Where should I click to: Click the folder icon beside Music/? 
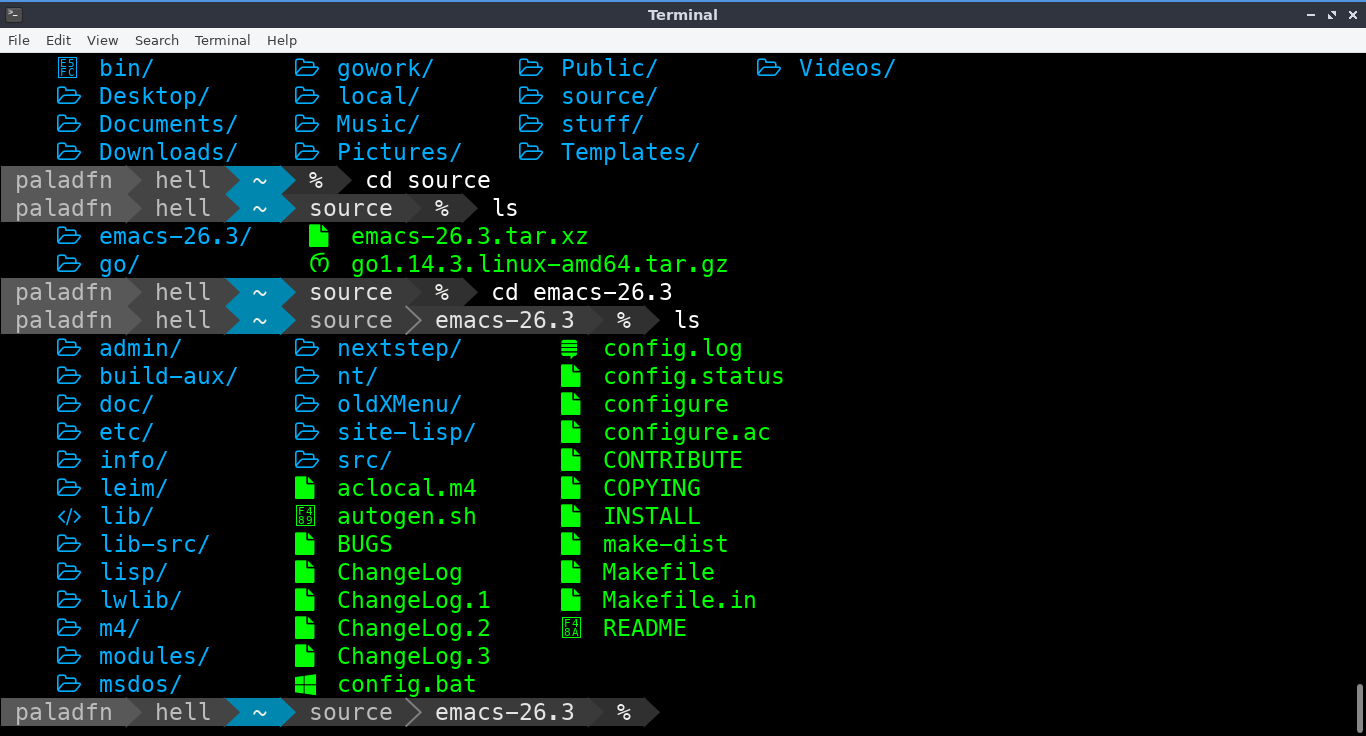tap(307, 124)
